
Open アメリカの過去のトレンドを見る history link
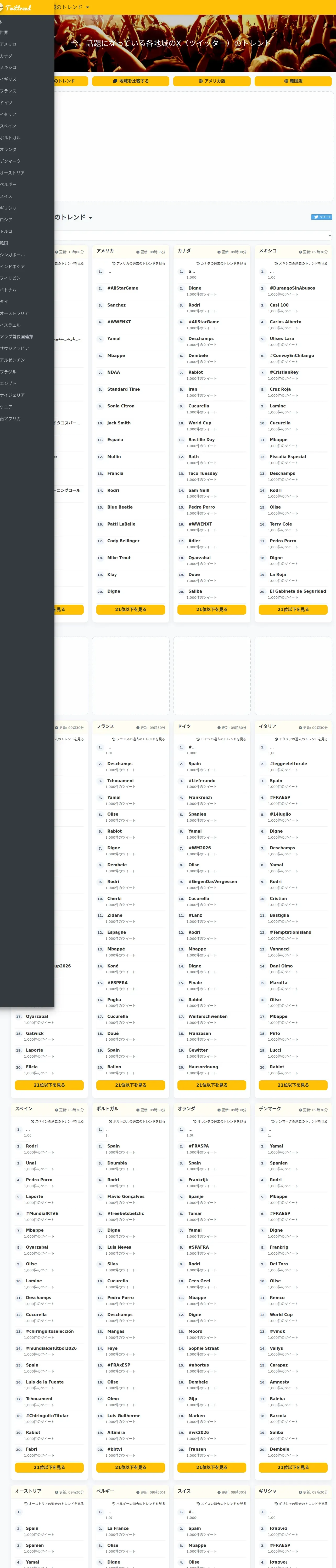pos(138,264)
